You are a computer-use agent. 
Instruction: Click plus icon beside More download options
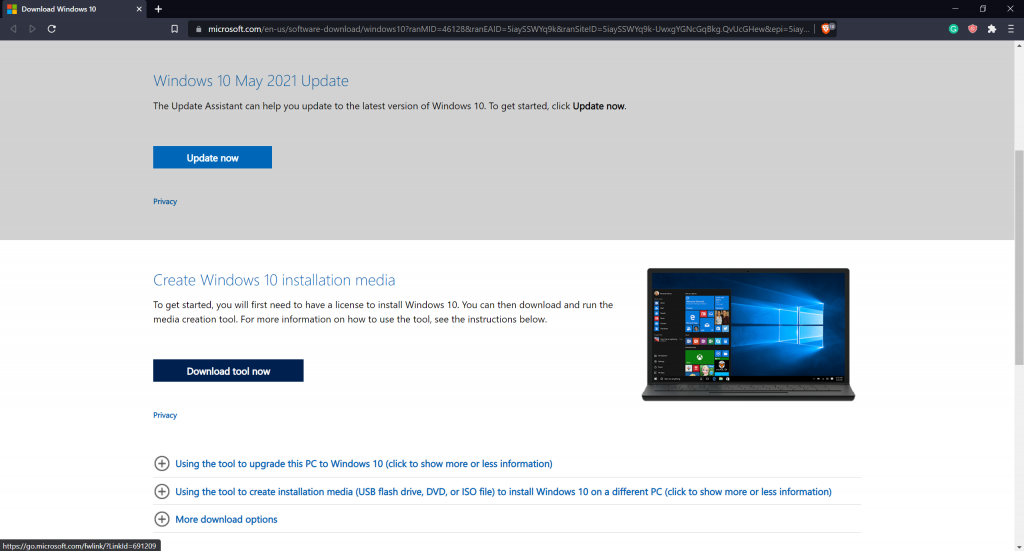pyautogui.click(x=161, y=520)
